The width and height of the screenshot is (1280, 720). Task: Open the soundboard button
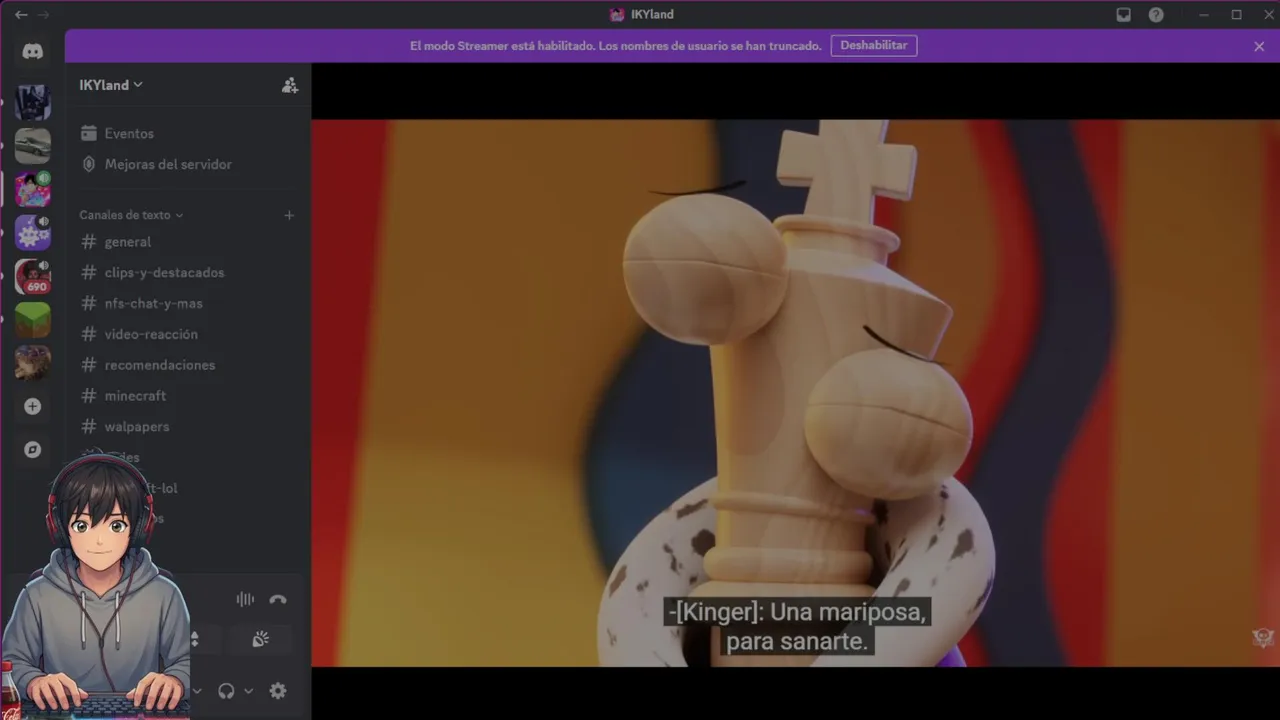[x=260, y=639]
